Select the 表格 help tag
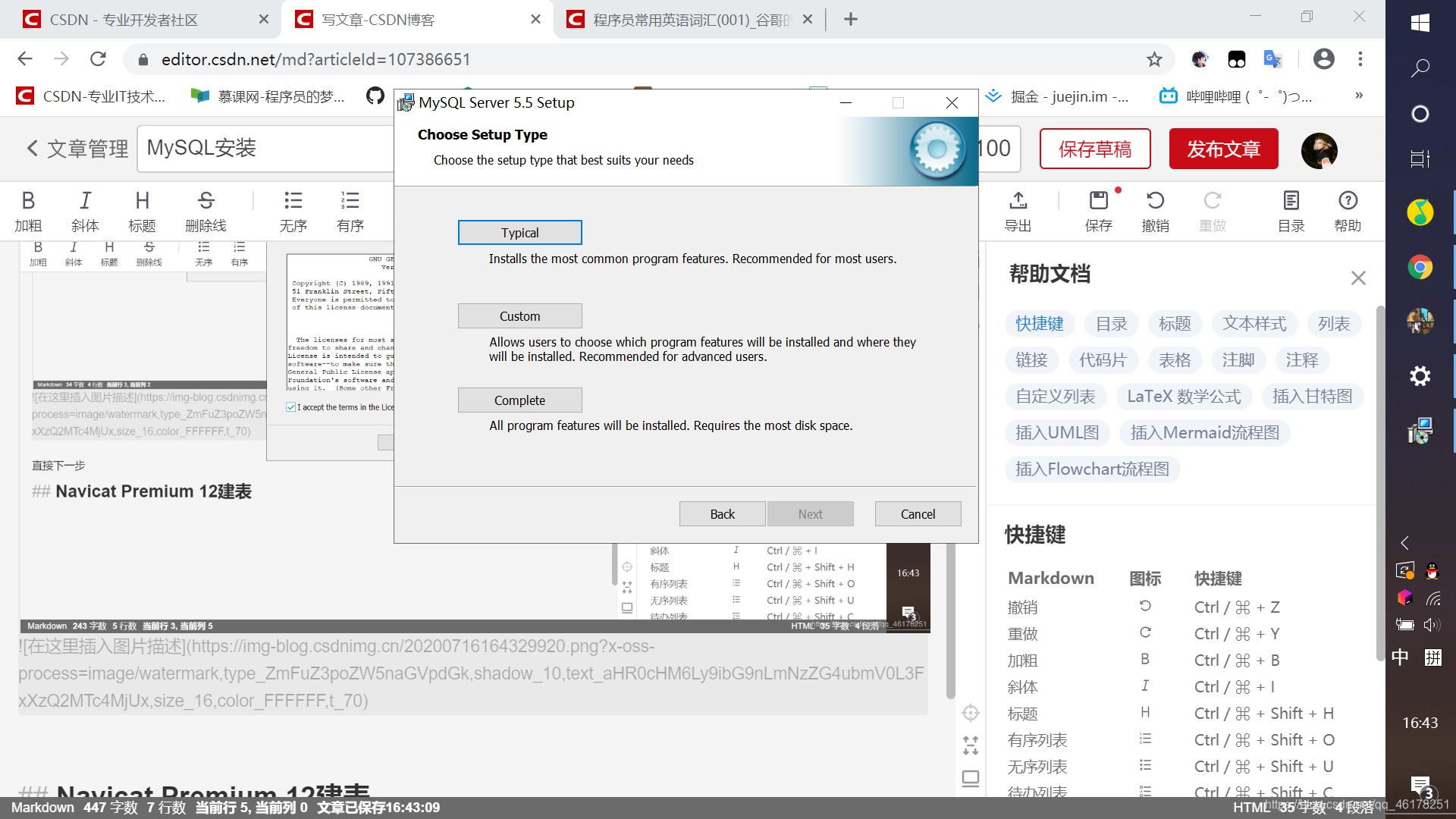The height and width of the screenshot is (819, 1456). pyautogui.click(x=1175, y=360)
